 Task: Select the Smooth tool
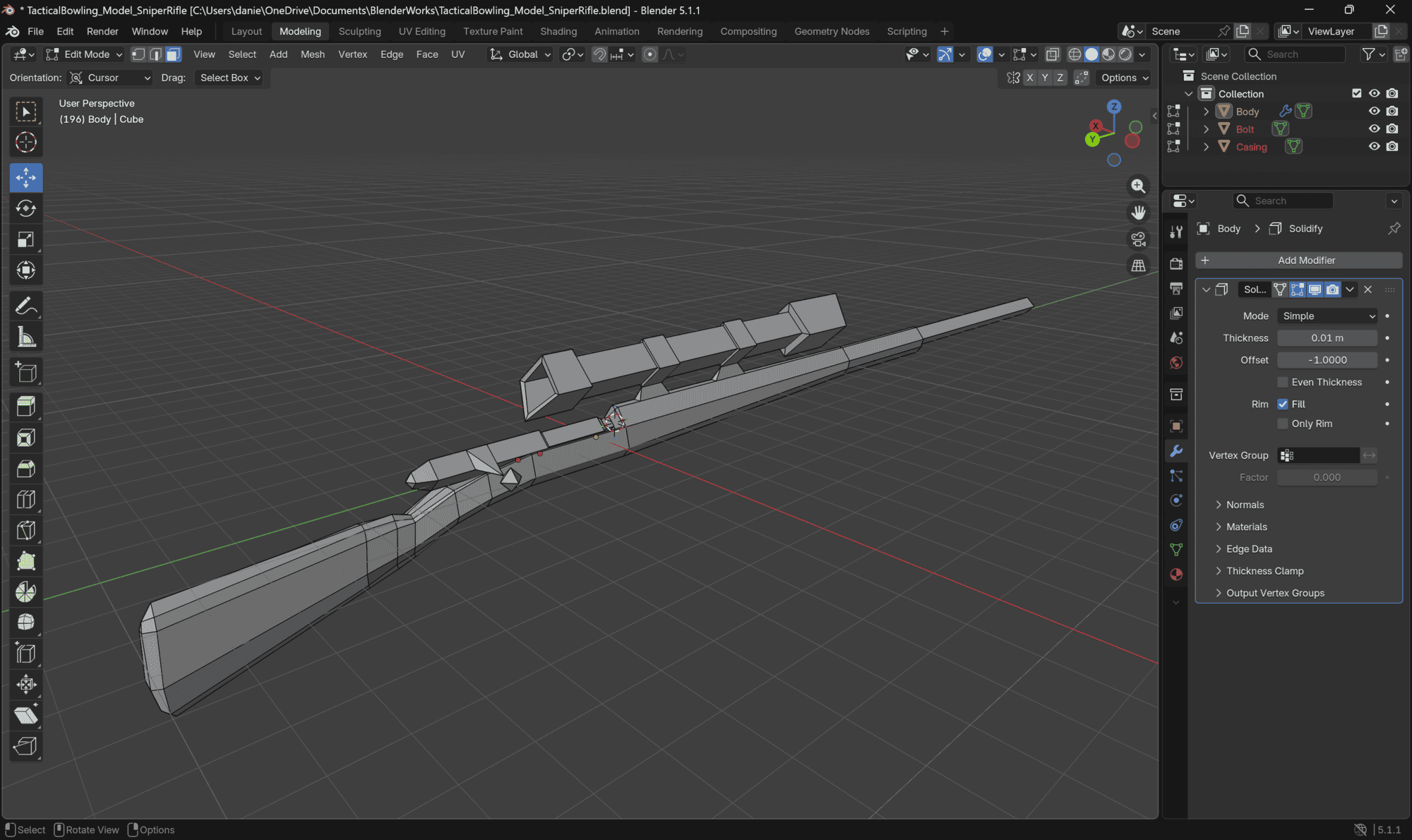pyautogui.click(x=26, y=623)
